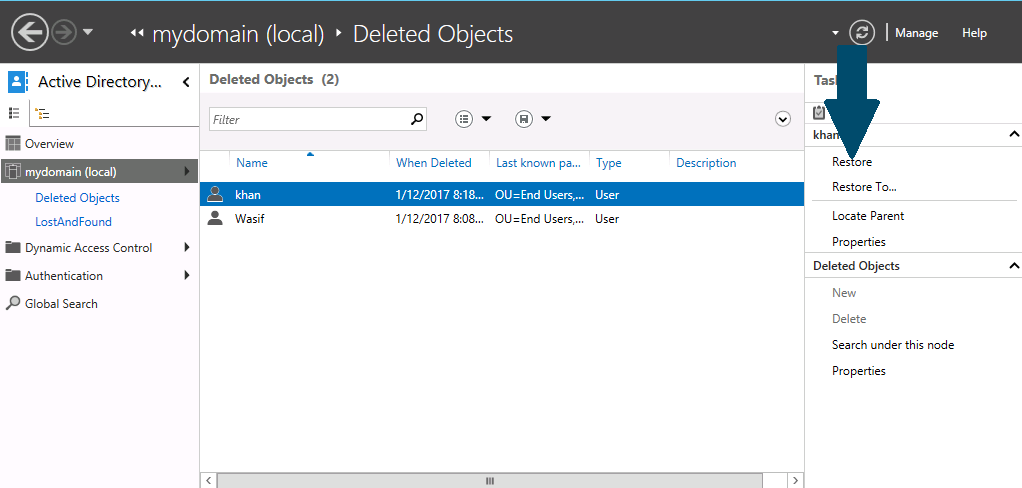Select the Wasif user row

[502, 219]
